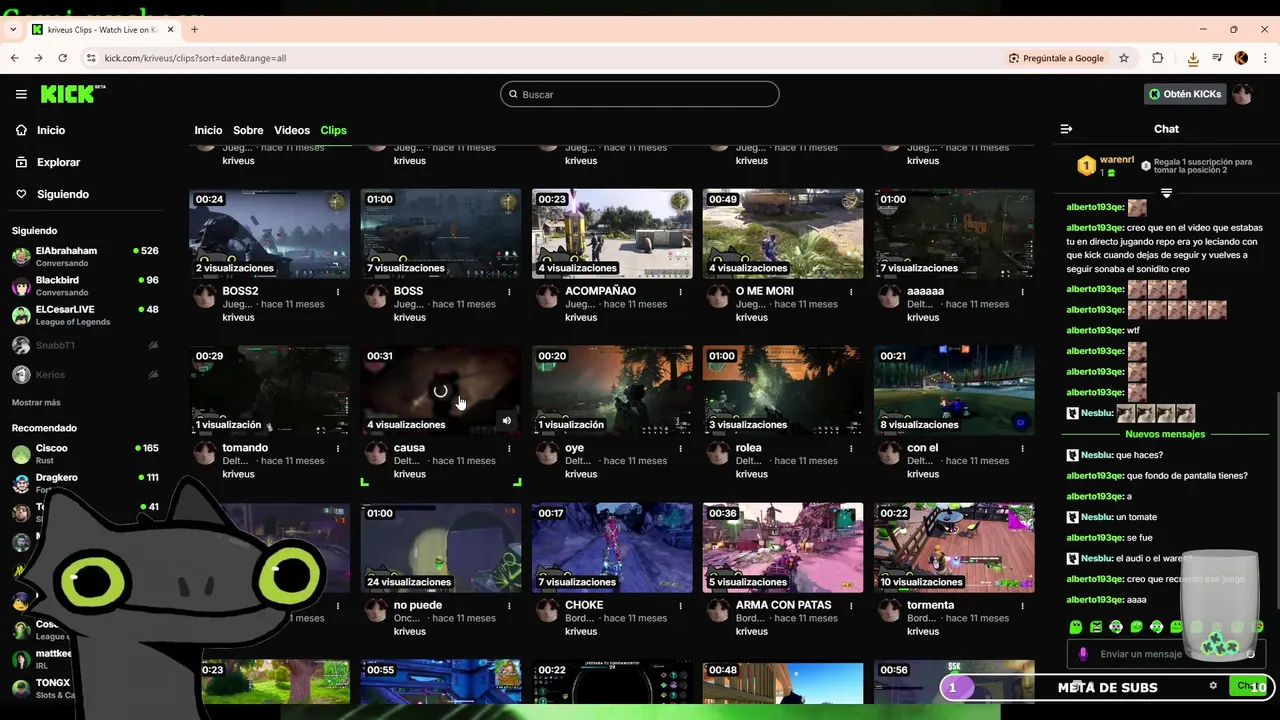Click Pregúntale a Google button

[x=1056, y=58]
